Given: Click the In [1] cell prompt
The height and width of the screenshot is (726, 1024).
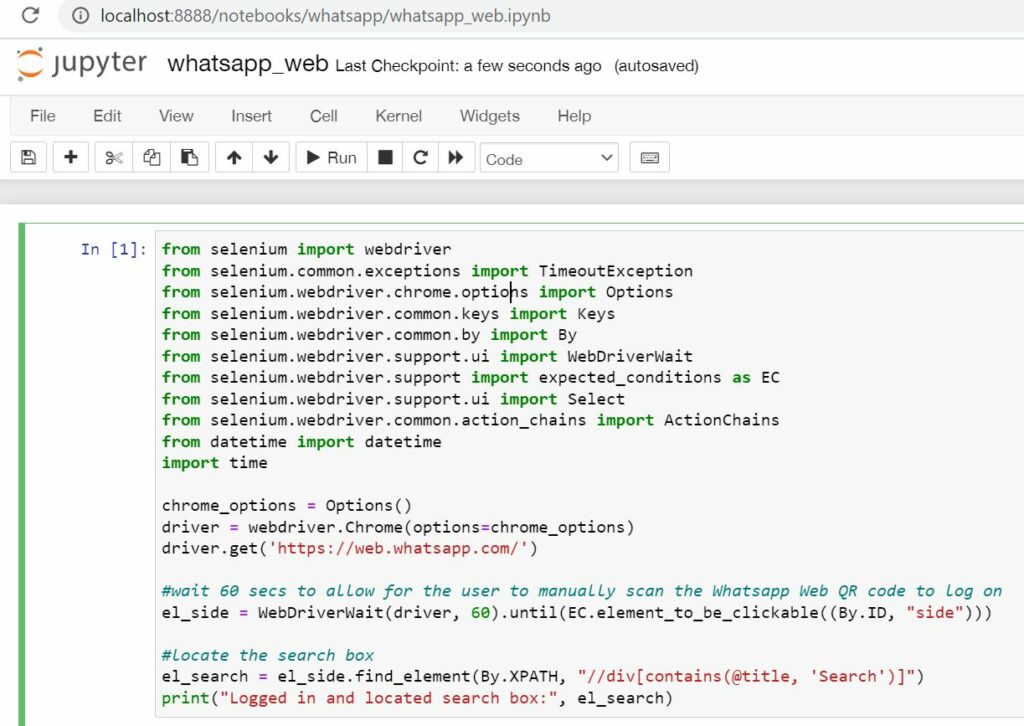Looking at the screenshot, I should click(114, 249).
